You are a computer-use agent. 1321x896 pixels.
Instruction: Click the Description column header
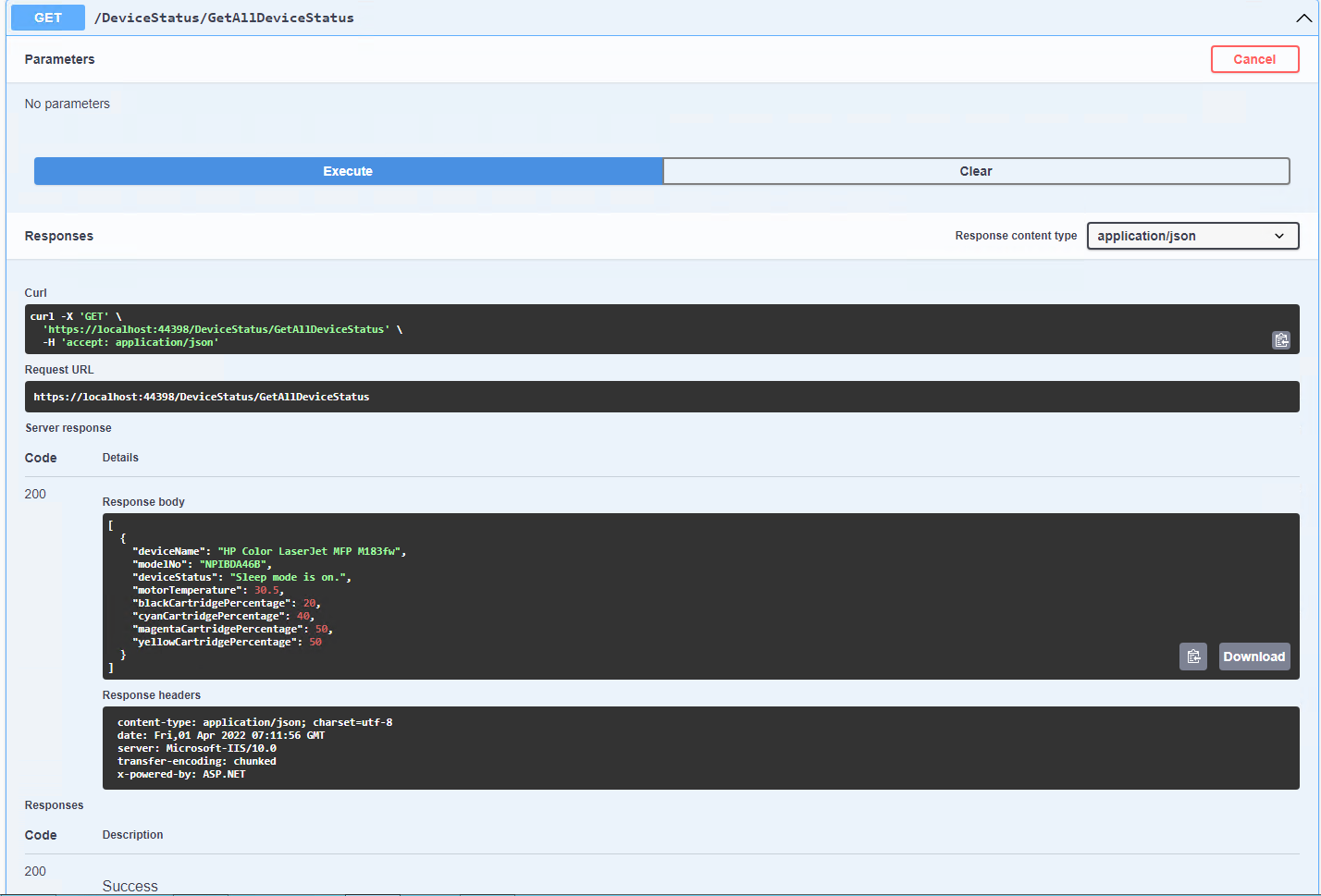click(132, 835)
